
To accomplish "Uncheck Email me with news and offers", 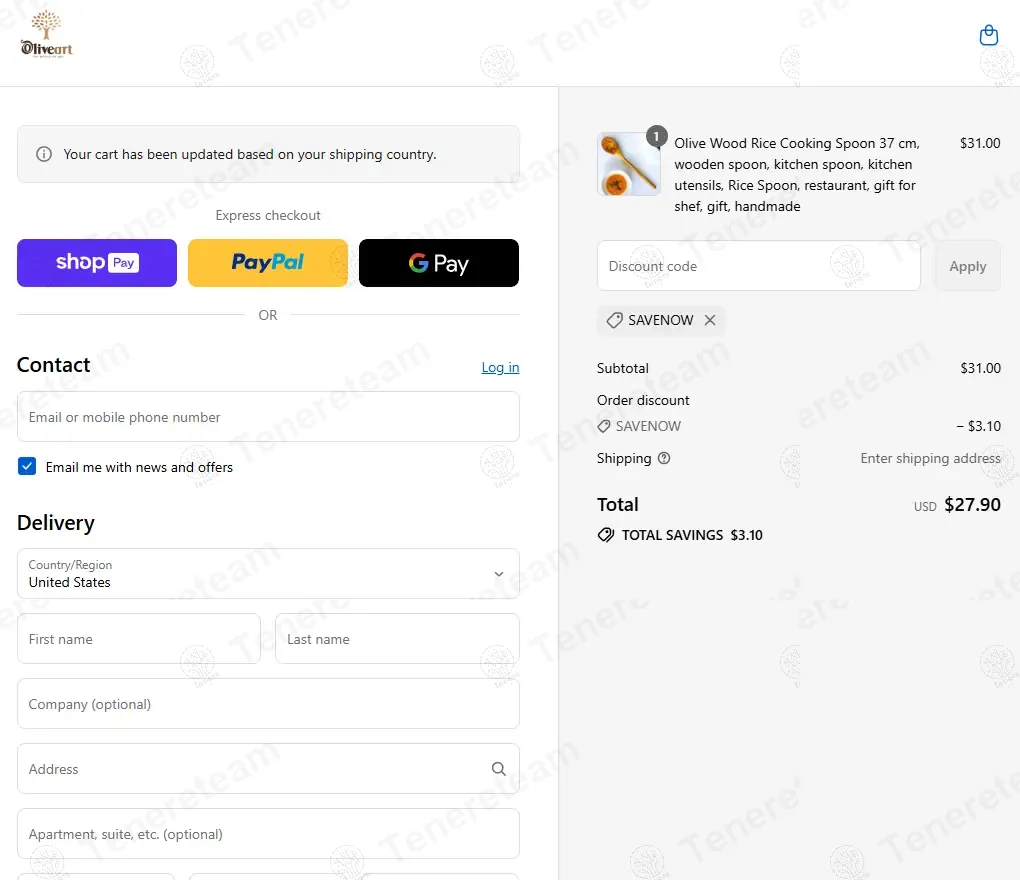I will tap(27, 467).
